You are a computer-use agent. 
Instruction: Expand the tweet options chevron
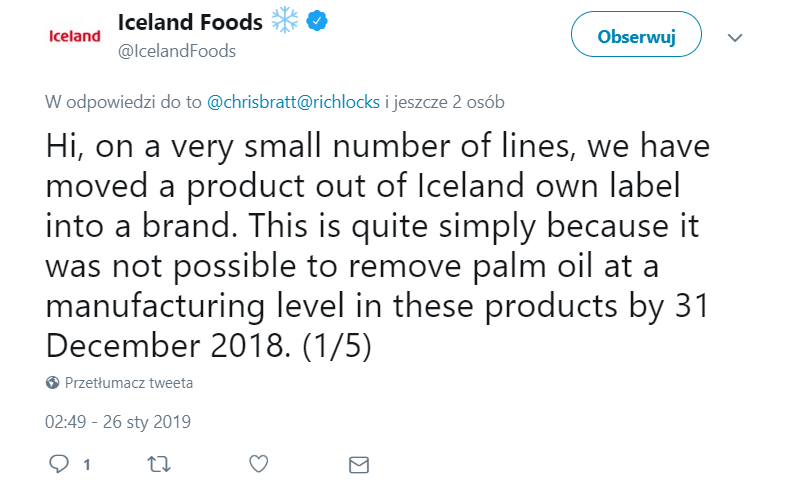[x=736, y=38]
